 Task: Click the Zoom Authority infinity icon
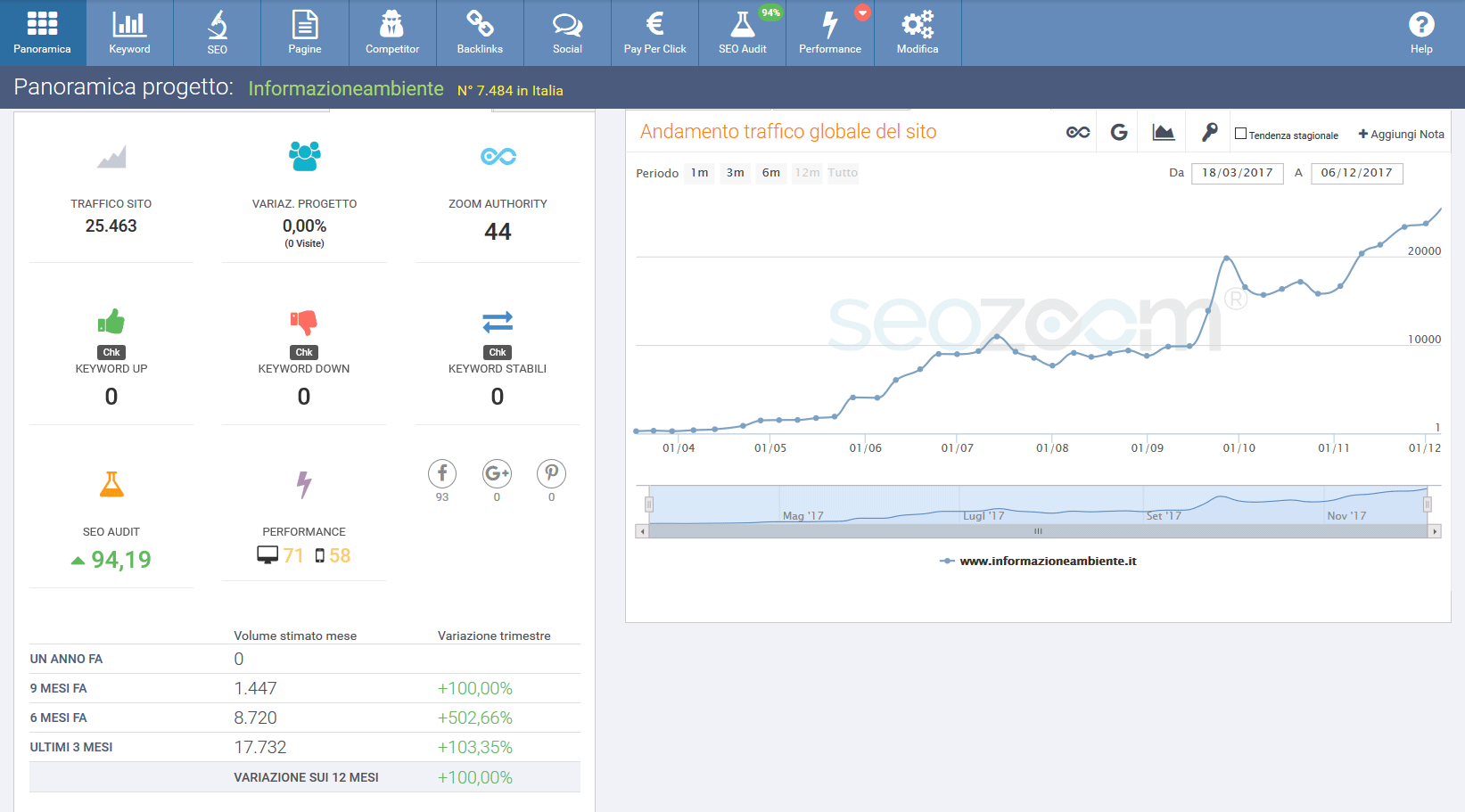click(x=498, y=157)
